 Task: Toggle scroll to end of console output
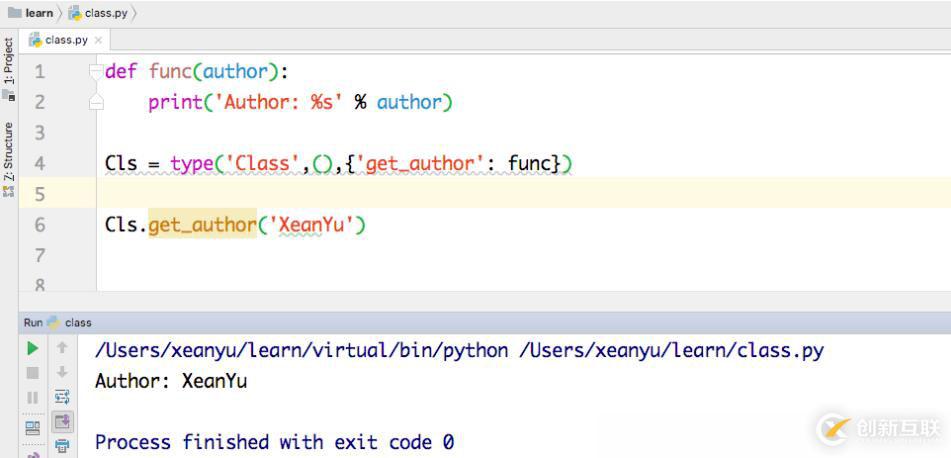coord(62,422)
